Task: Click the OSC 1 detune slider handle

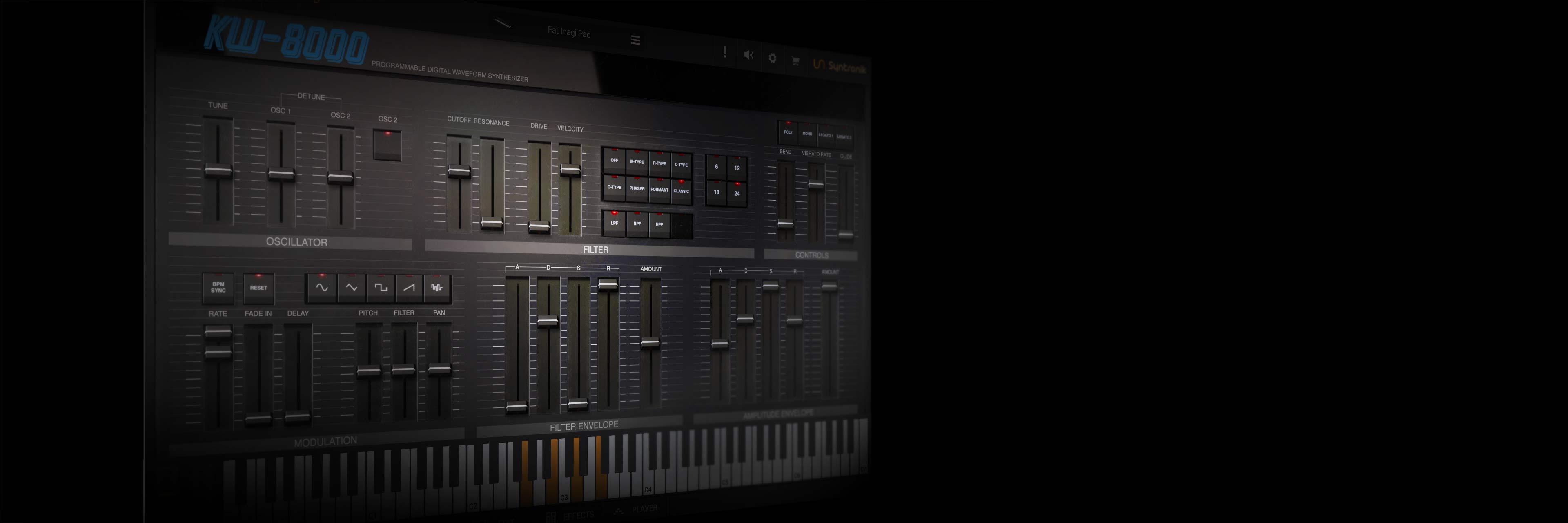Action: coord(281,175)
